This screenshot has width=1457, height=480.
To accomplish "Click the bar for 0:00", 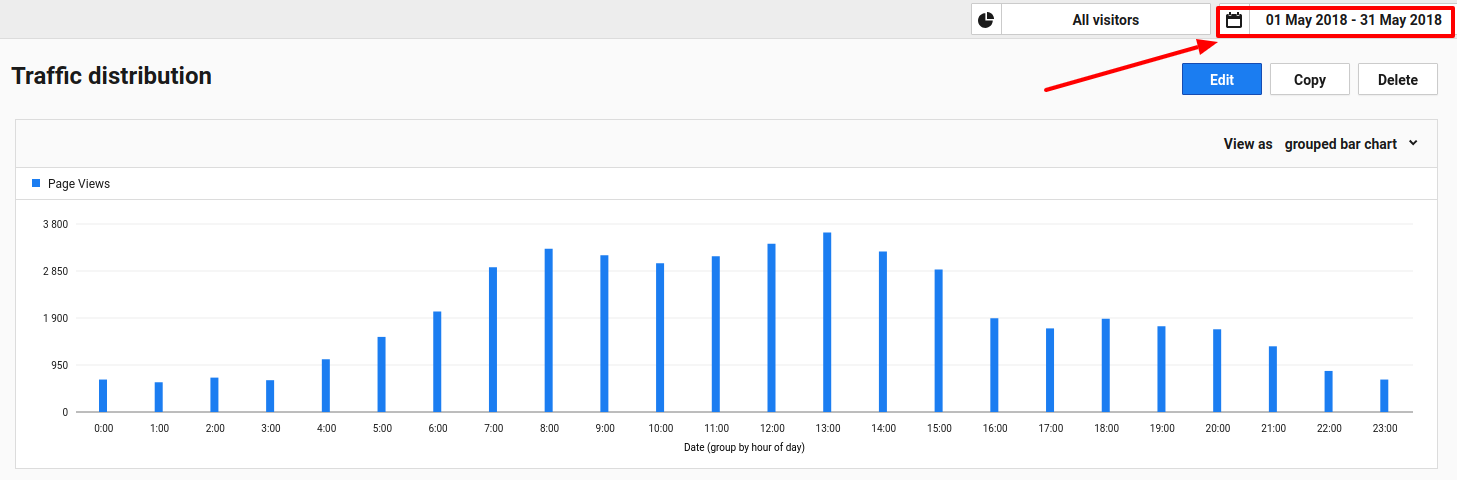I will [x=103, y=396].
